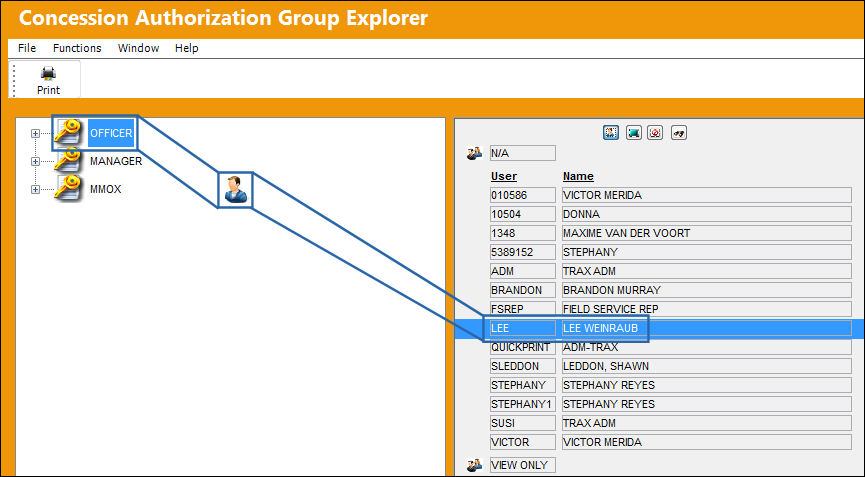Select user cell ADM
This screenshot has height=477, width=865.
tap(522, 271)
